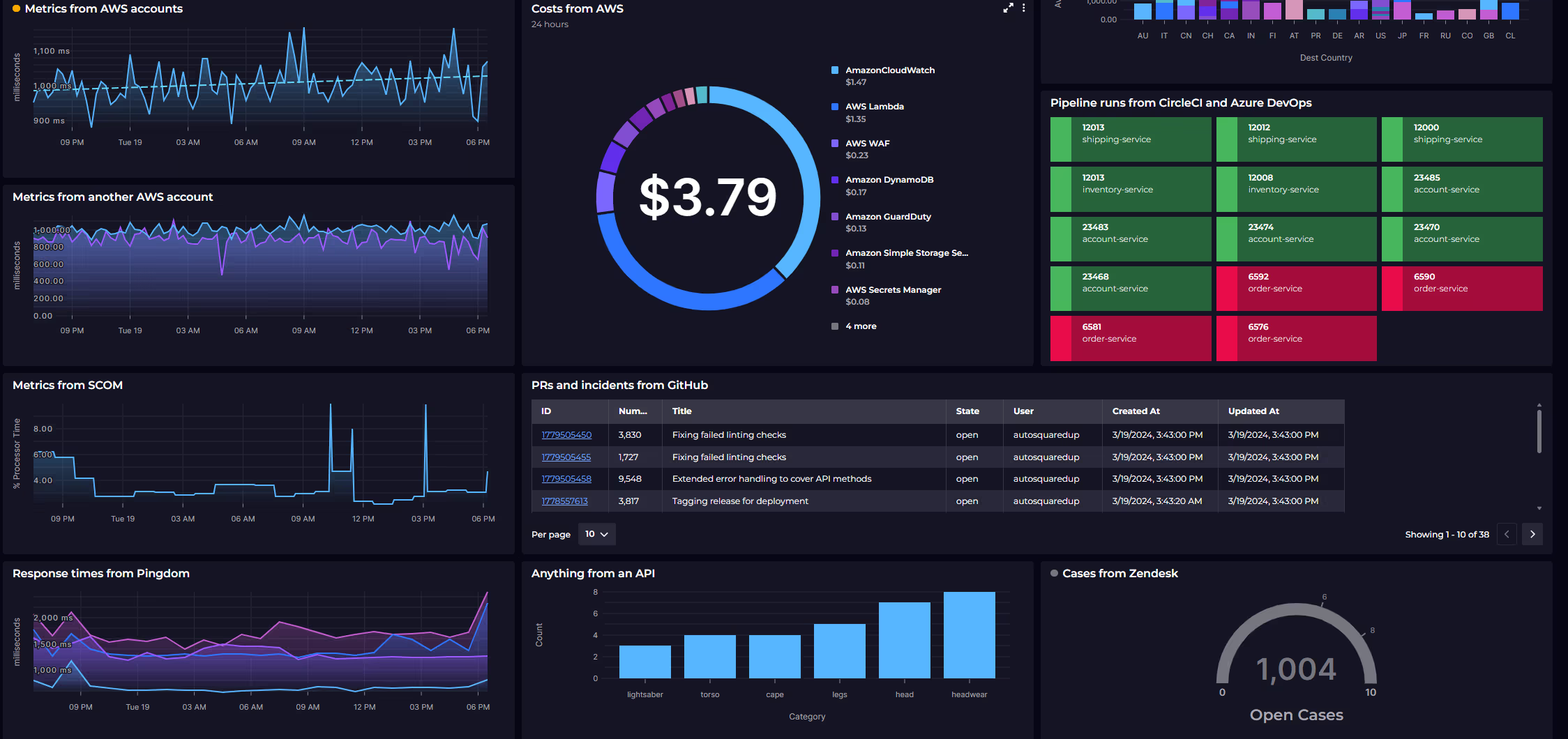The image size is (1568, 739).
Task: Toggle AWS Lambda legend entry
Action: coord(874,107)
